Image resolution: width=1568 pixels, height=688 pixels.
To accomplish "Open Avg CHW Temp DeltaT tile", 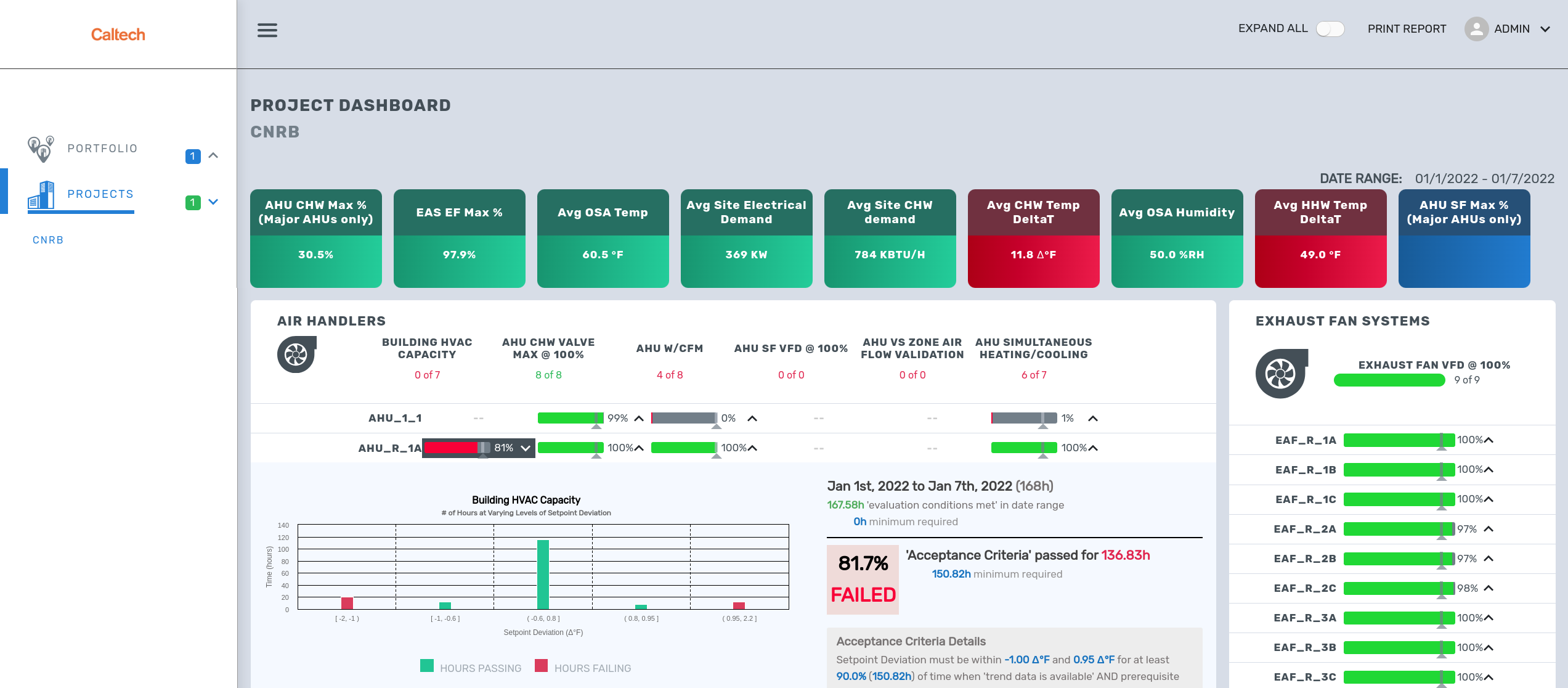I will pyautogui.click(x=1034, y=239).
